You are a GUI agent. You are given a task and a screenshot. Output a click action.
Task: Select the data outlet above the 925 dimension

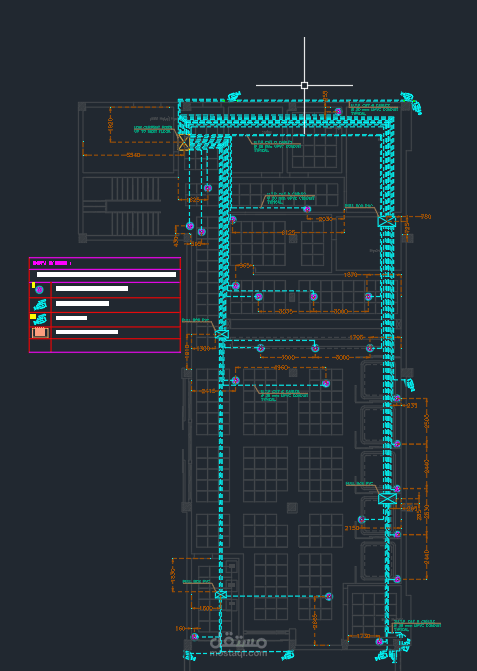pyautogui.click(x=208, y=188)
